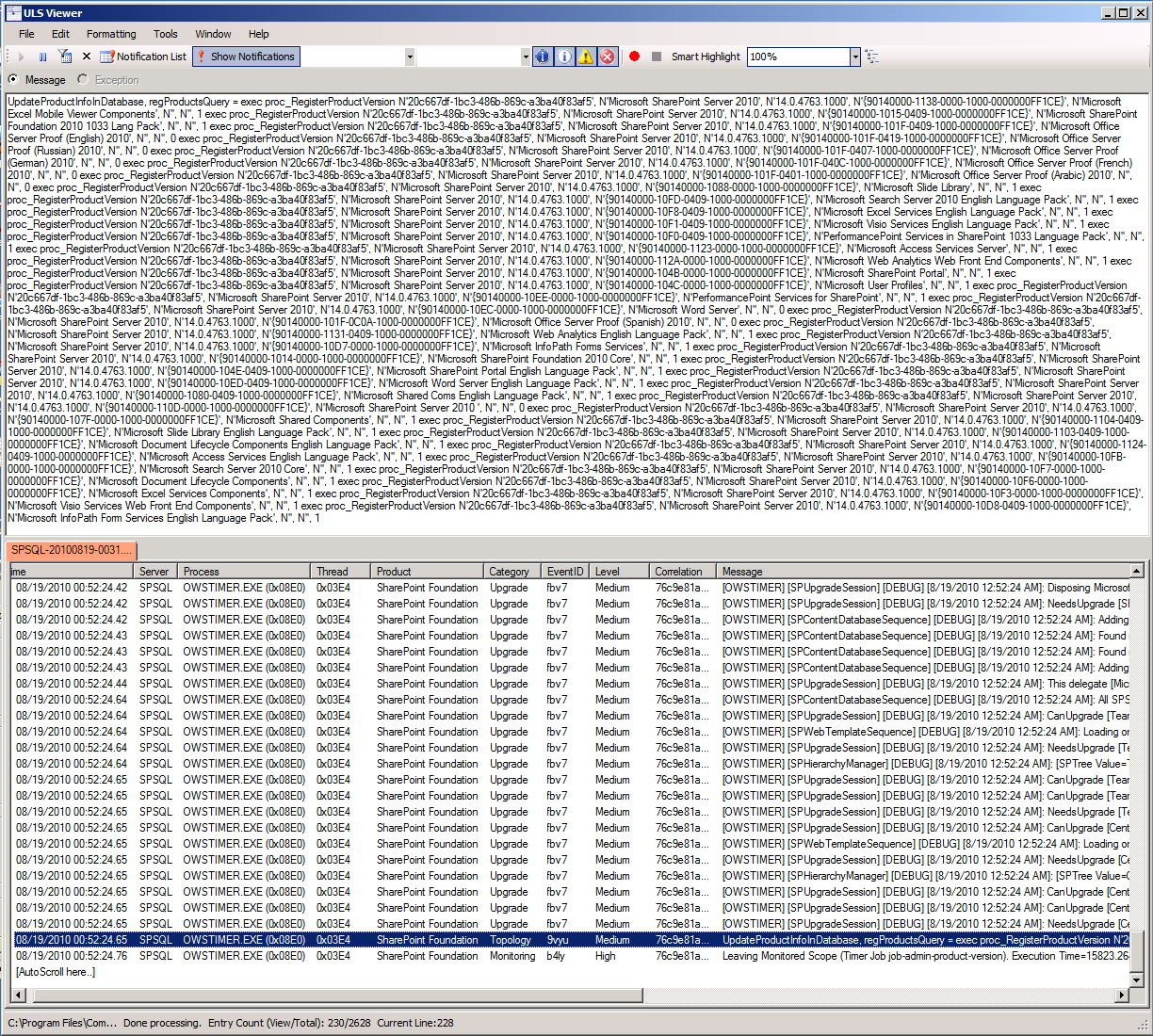Screen dimensions: 1153x1036
Task: Toggle the Show Notifications button
Action: (x=246, y=57)
